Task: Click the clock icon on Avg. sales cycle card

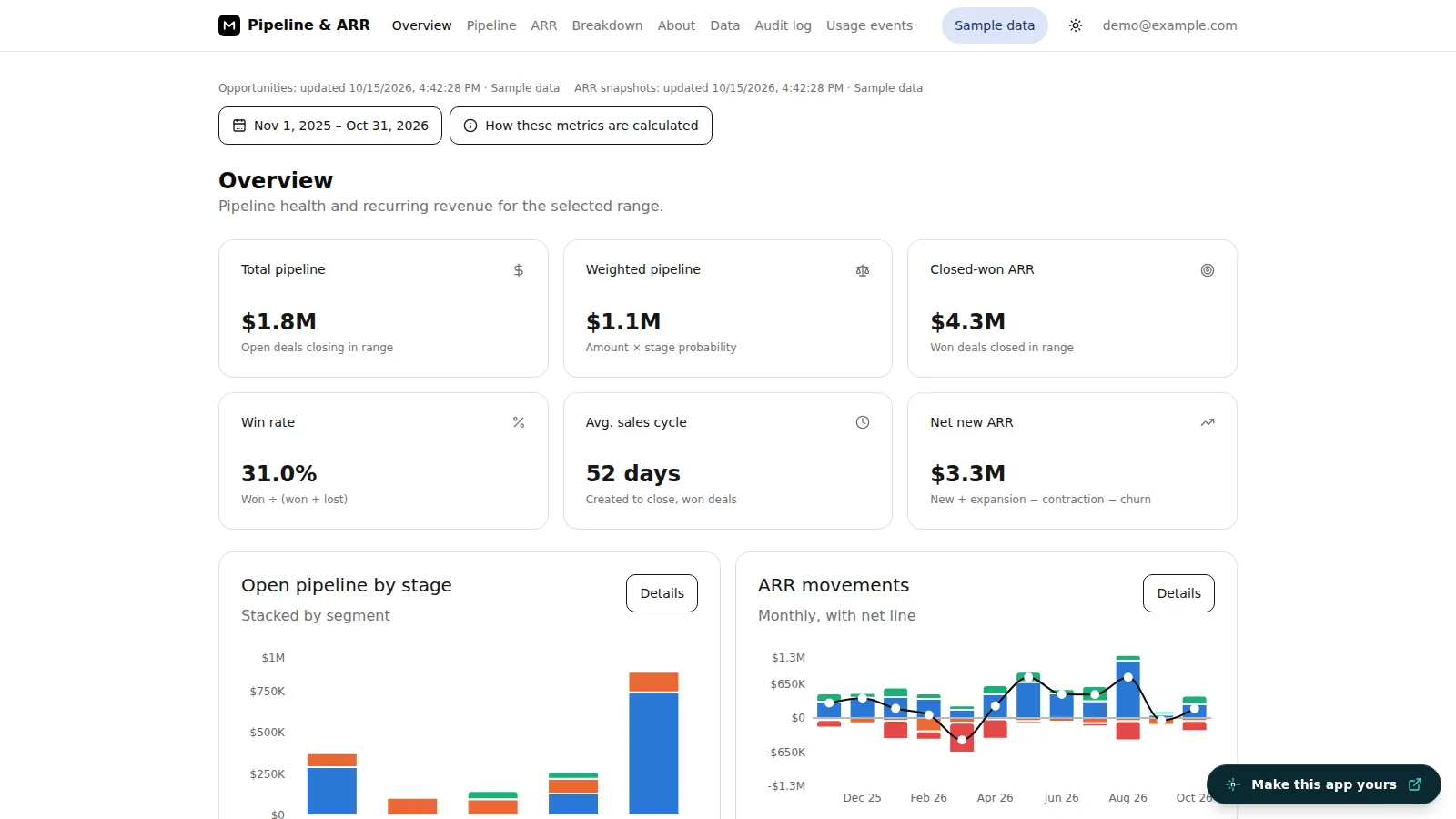Action: [x=863, y=422]
